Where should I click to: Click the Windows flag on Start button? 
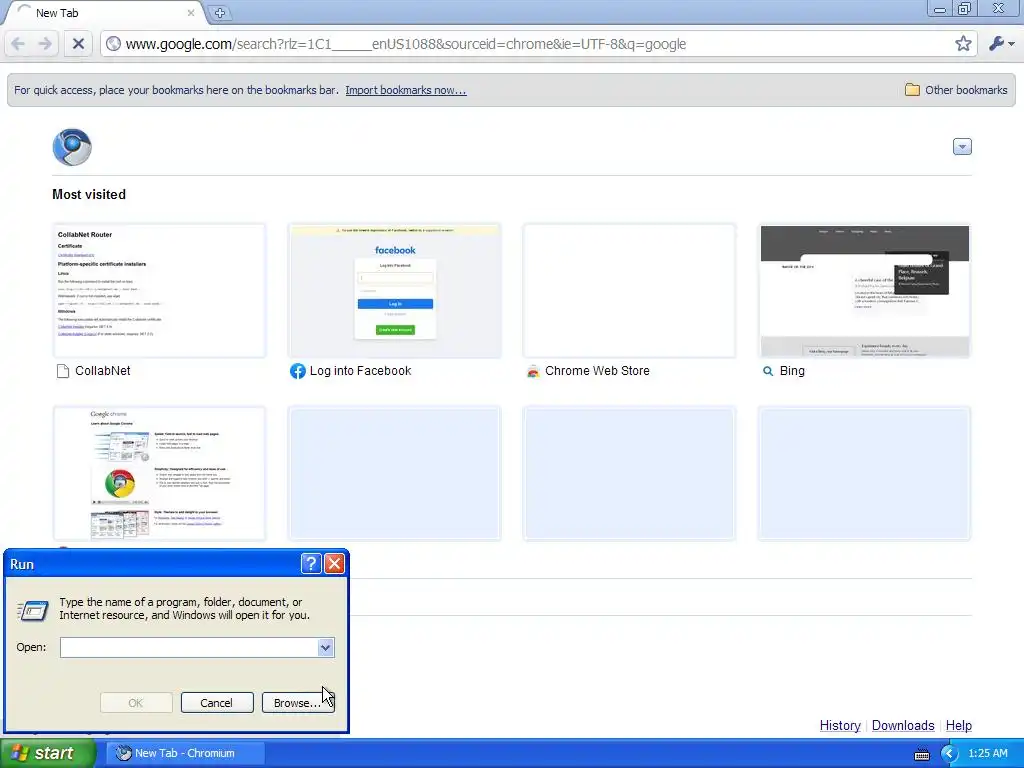[x=19, y=753]
